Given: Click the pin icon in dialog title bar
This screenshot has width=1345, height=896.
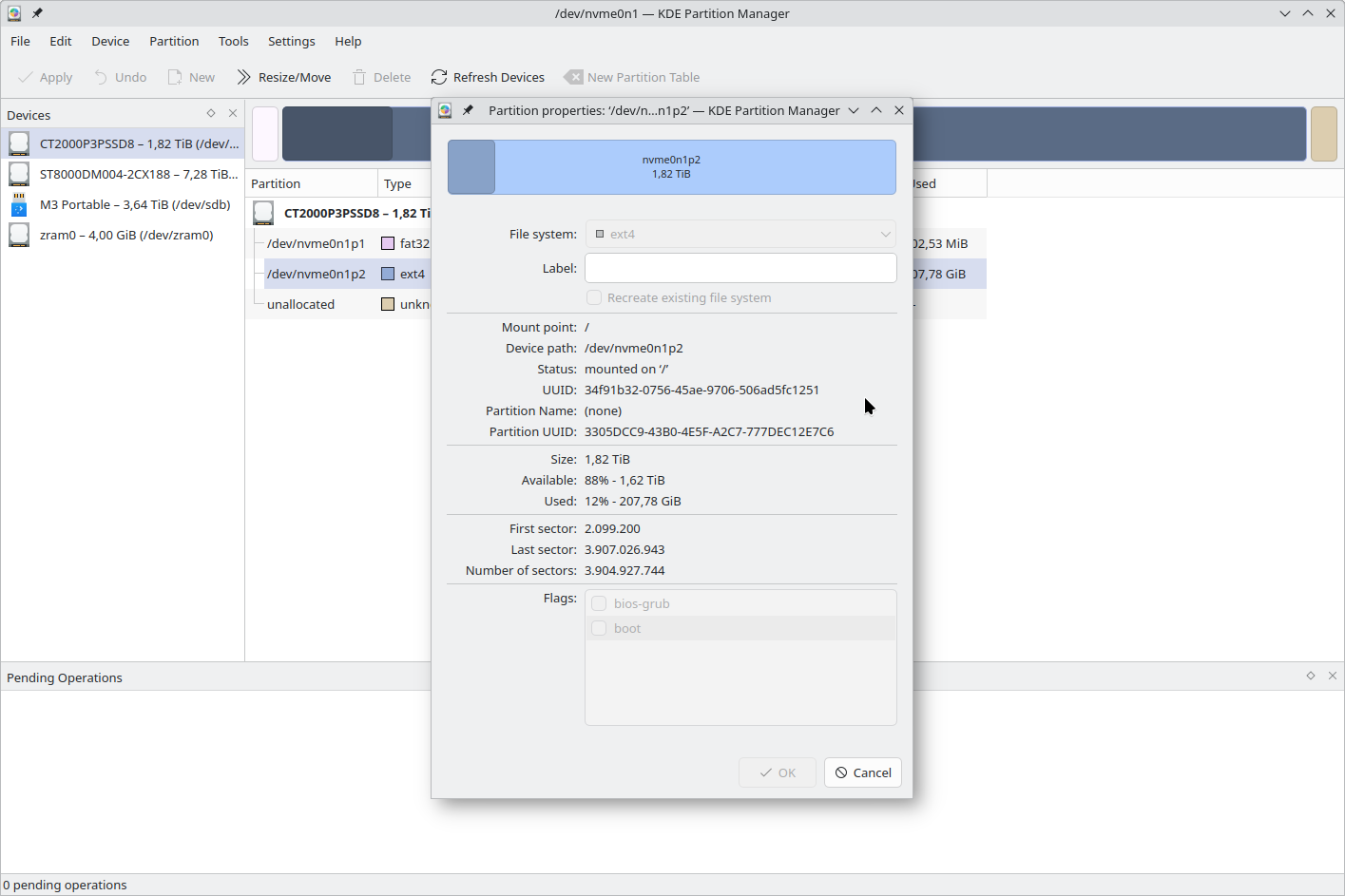Looking at the screenshot, I should click(x=468, y=110).
